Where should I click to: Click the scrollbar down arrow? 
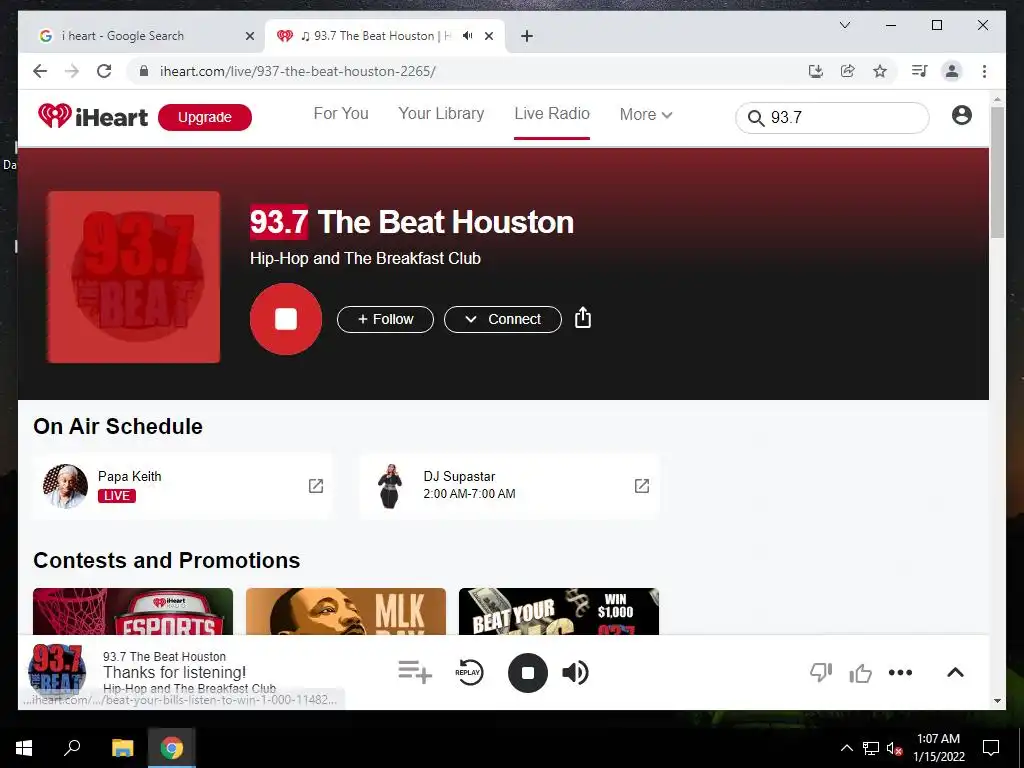click(997, 701)
